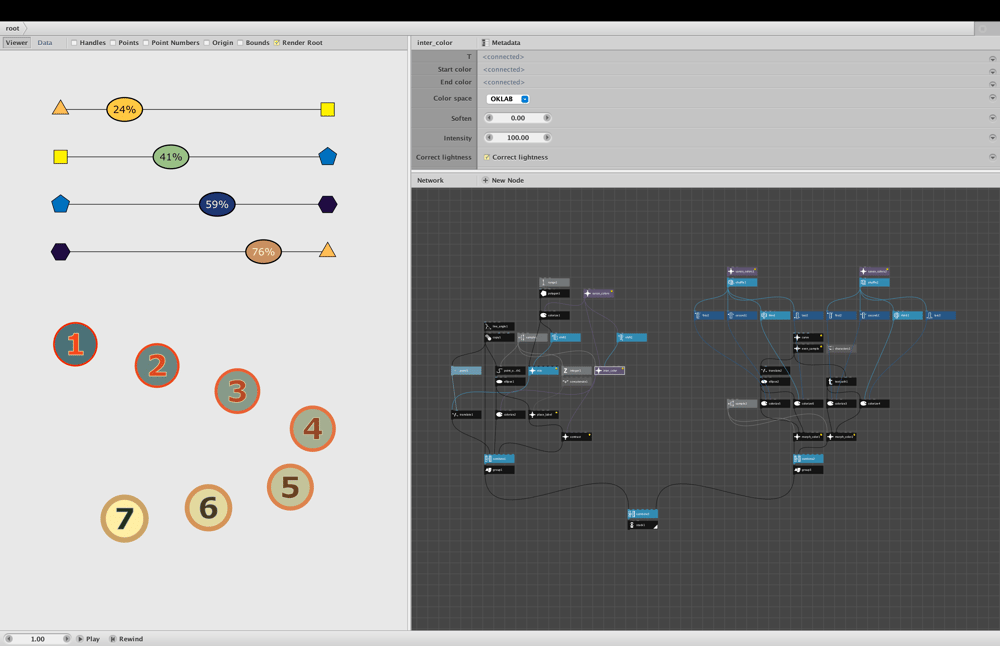
Task: Enable the Points checkbox
Action: tap(113, 43)
